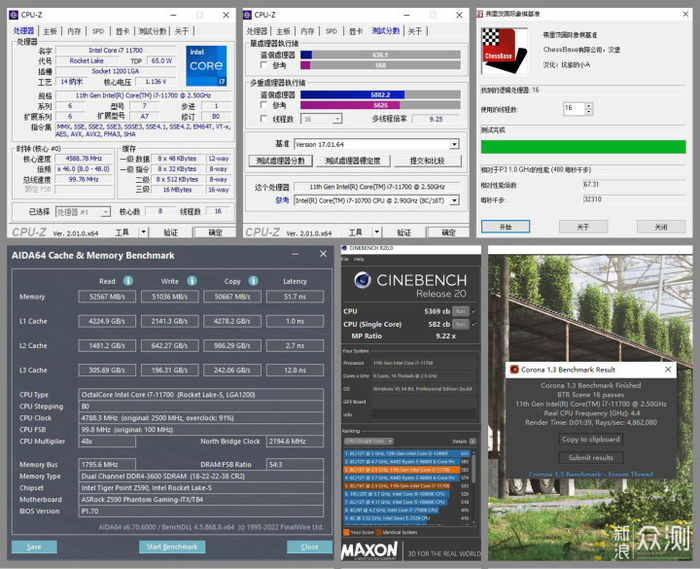This screenshot has height=569, width=700.
Task: Click Copy to clipboard in Corona
Action: pos(589,439)
